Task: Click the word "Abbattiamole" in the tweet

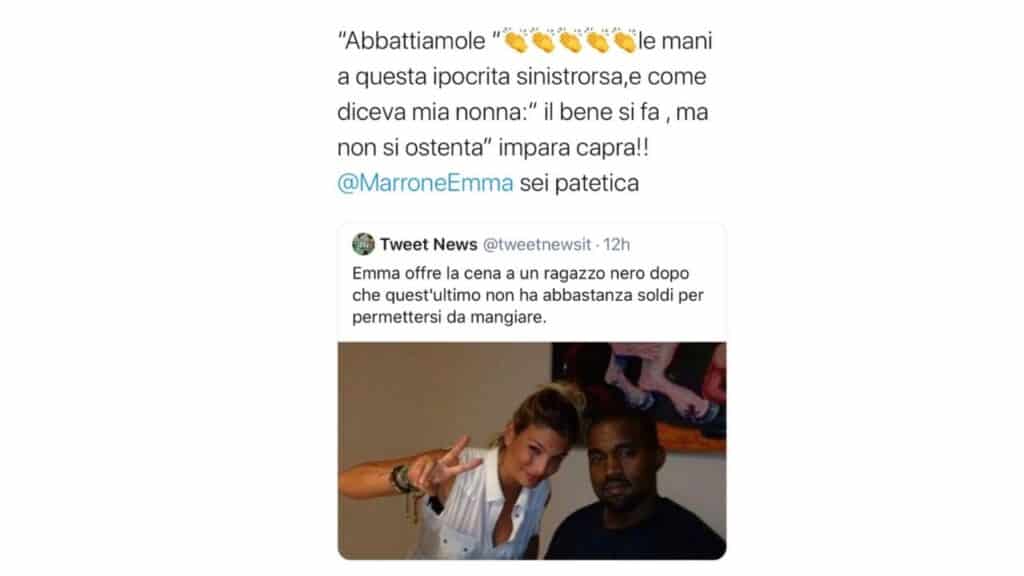Action: (x=415, y=41)
